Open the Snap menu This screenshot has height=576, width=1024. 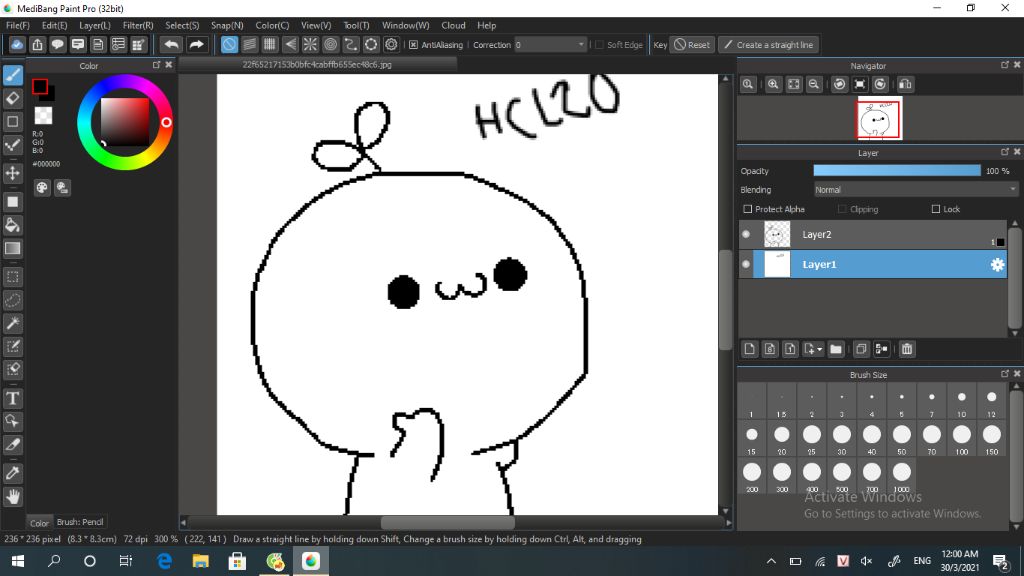coord(227,25)
